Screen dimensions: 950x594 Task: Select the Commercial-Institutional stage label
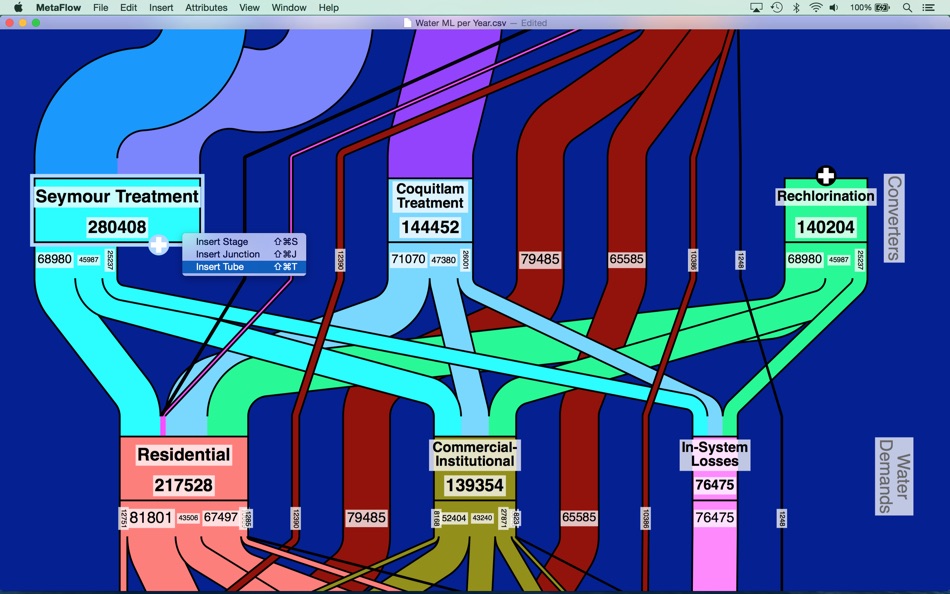coord(474,454)
